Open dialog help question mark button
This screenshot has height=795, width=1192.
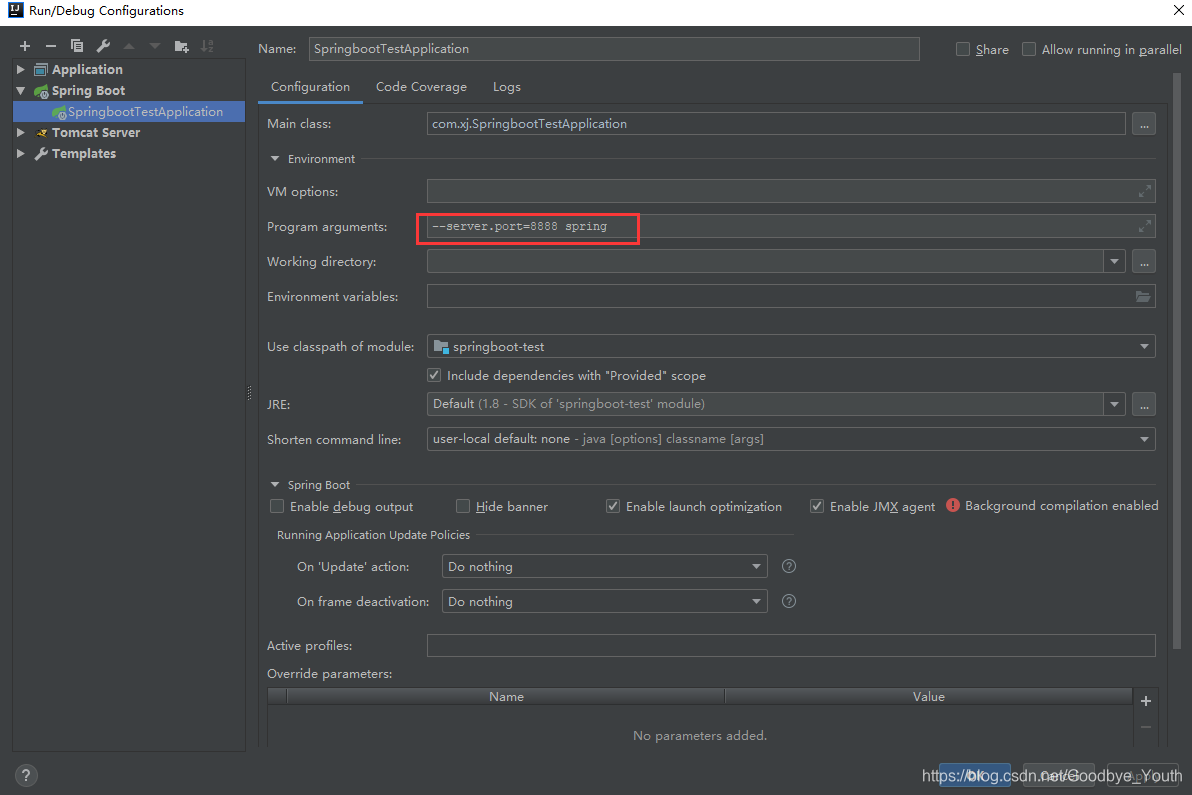coord(26,775)
